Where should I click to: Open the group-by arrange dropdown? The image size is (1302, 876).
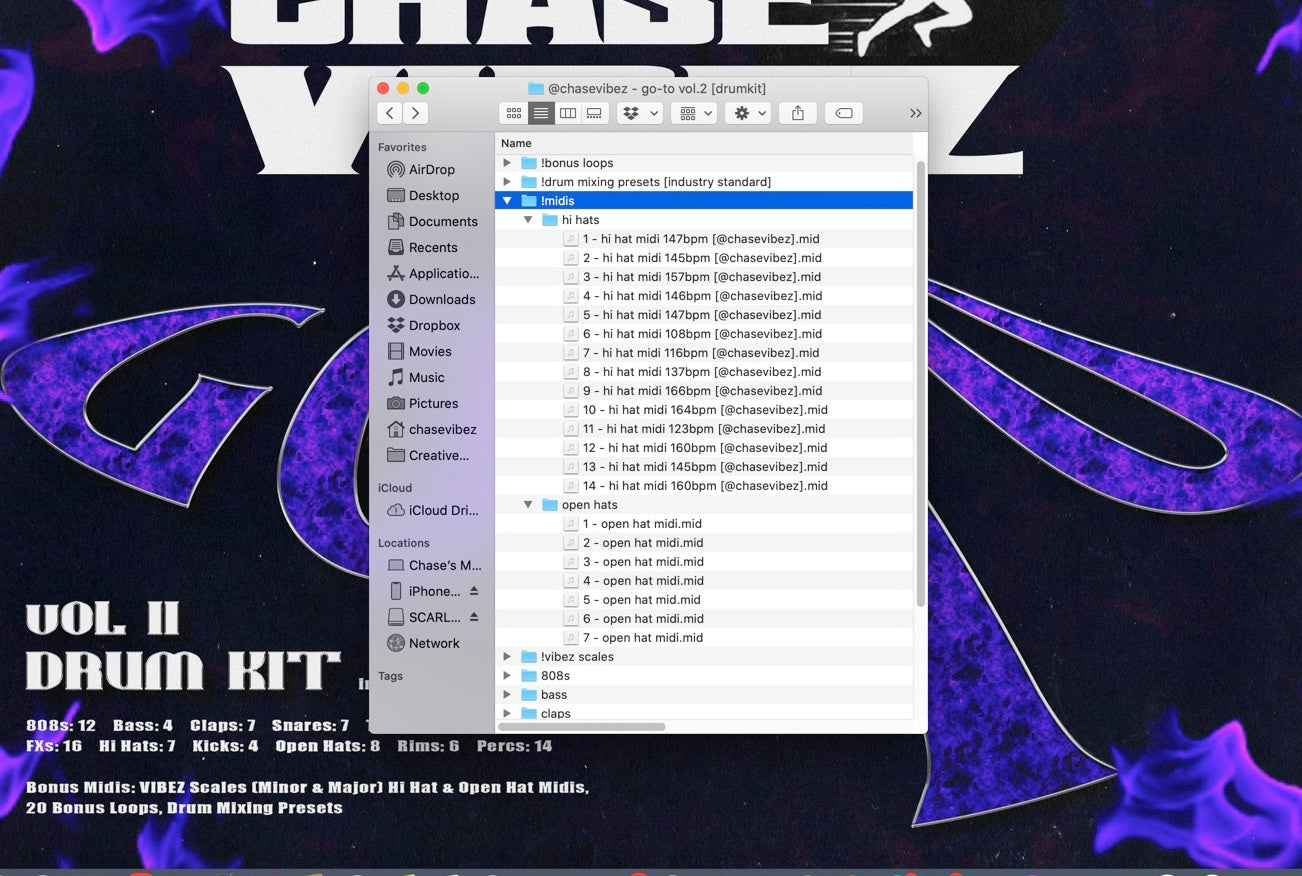(x=695, y=113)
